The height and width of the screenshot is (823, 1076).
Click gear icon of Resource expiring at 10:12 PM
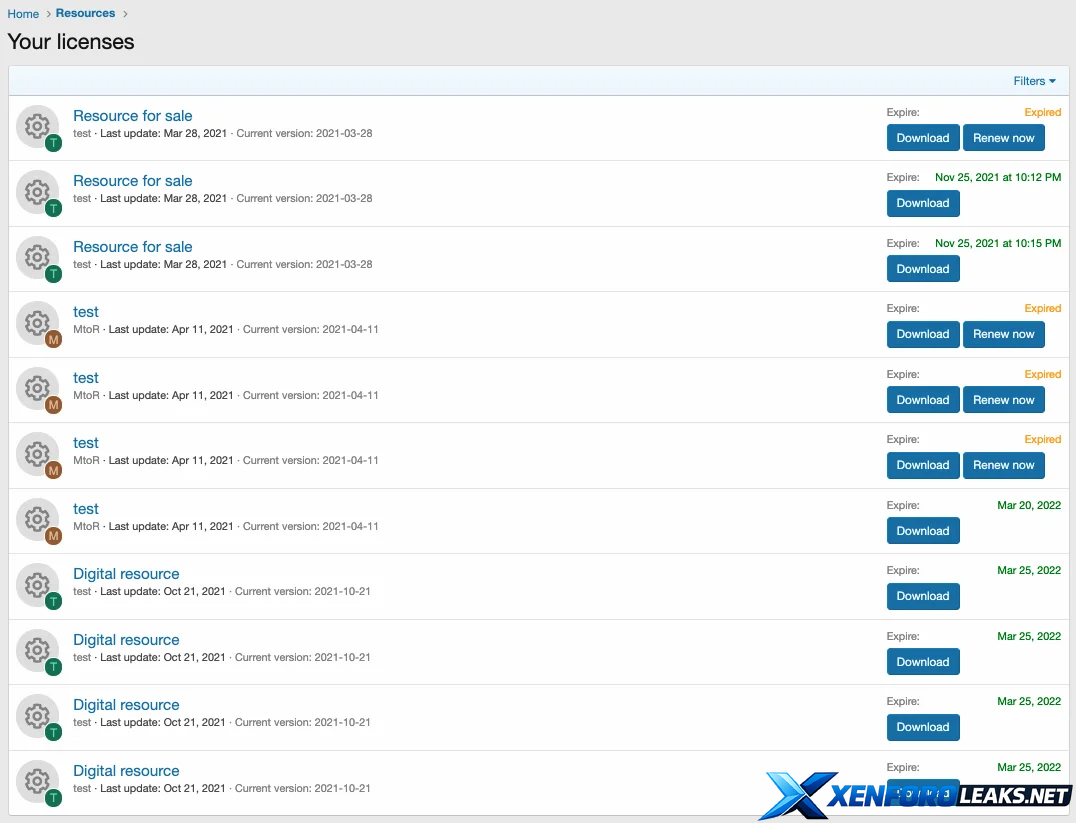(37, 191)
